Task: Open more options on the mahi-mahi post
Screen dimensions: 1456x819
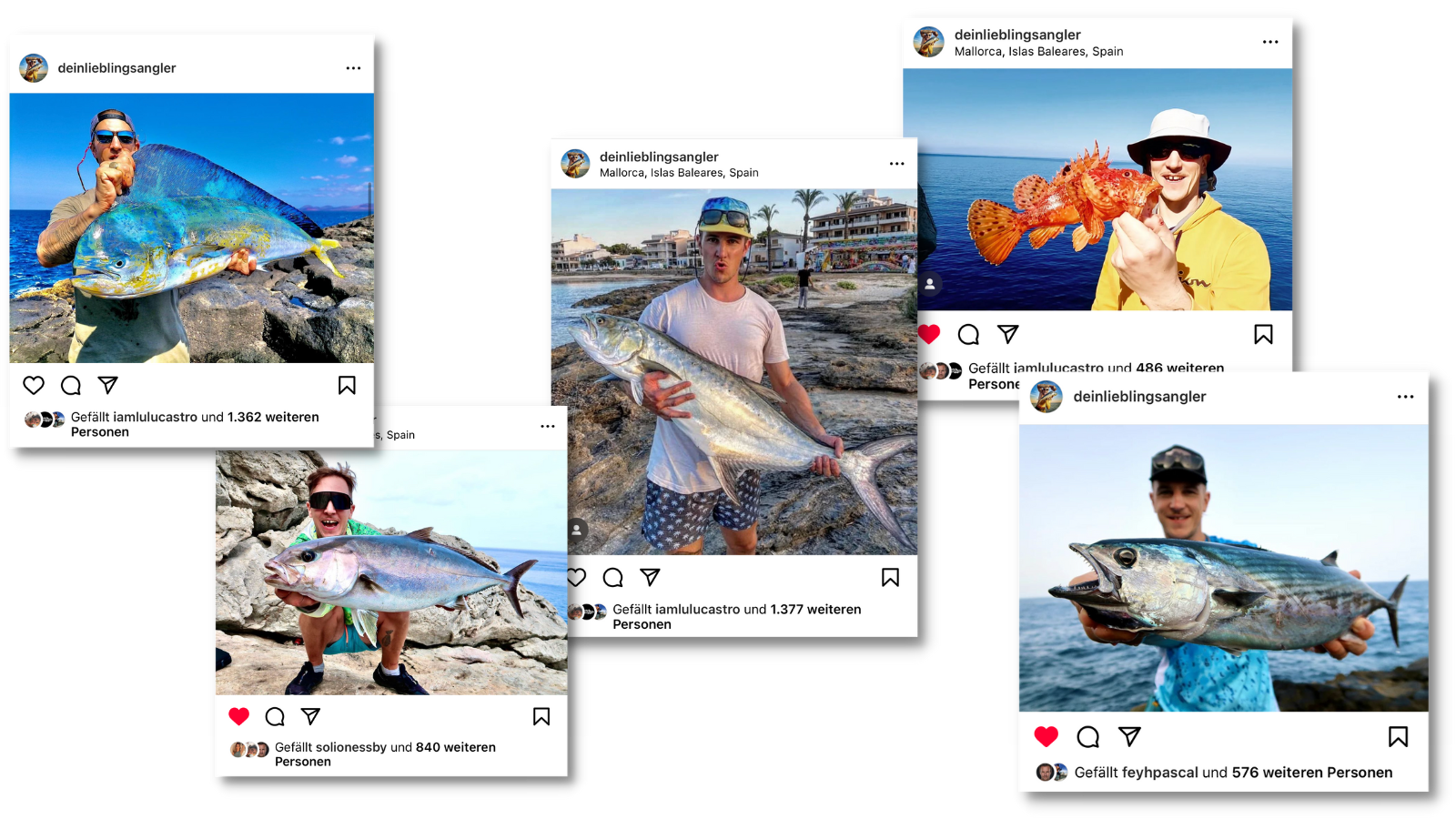Action: point(353,68)
